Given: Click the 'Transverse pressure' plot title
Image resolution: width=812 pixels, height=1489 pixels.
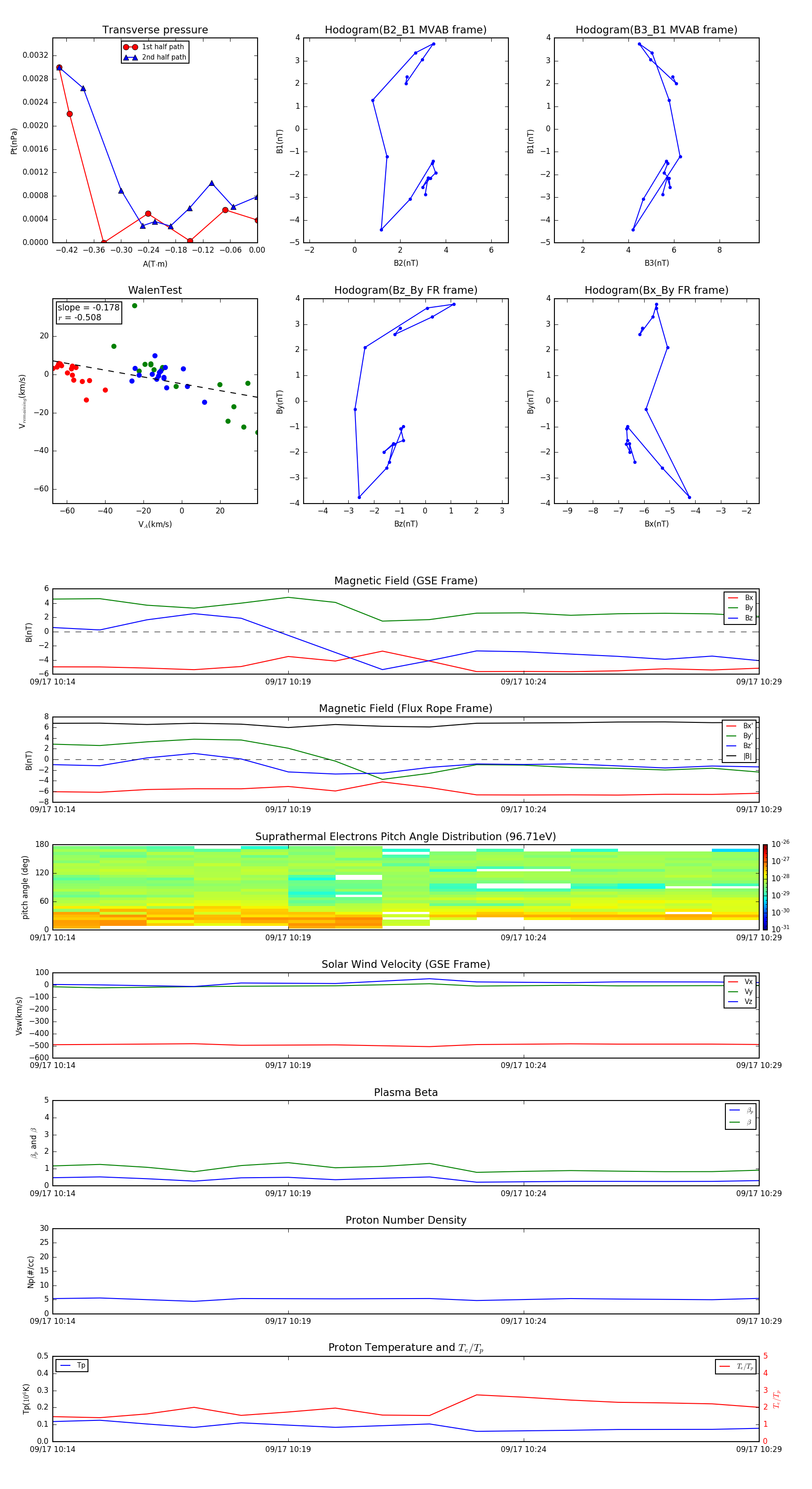Looking at the screenshot, I should coord(155,30).
